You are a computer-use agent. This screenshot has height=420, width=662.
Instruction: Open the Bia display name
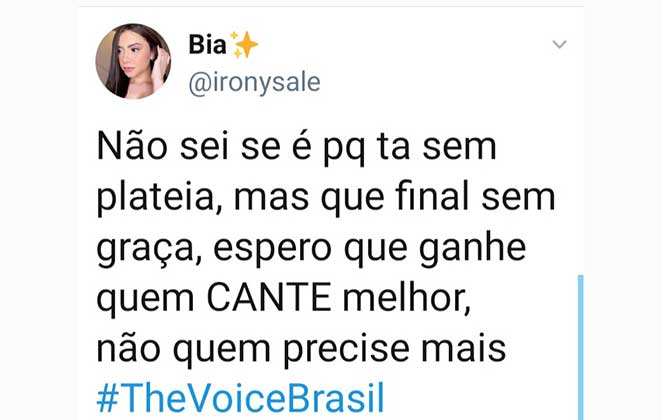click(207, 45)
